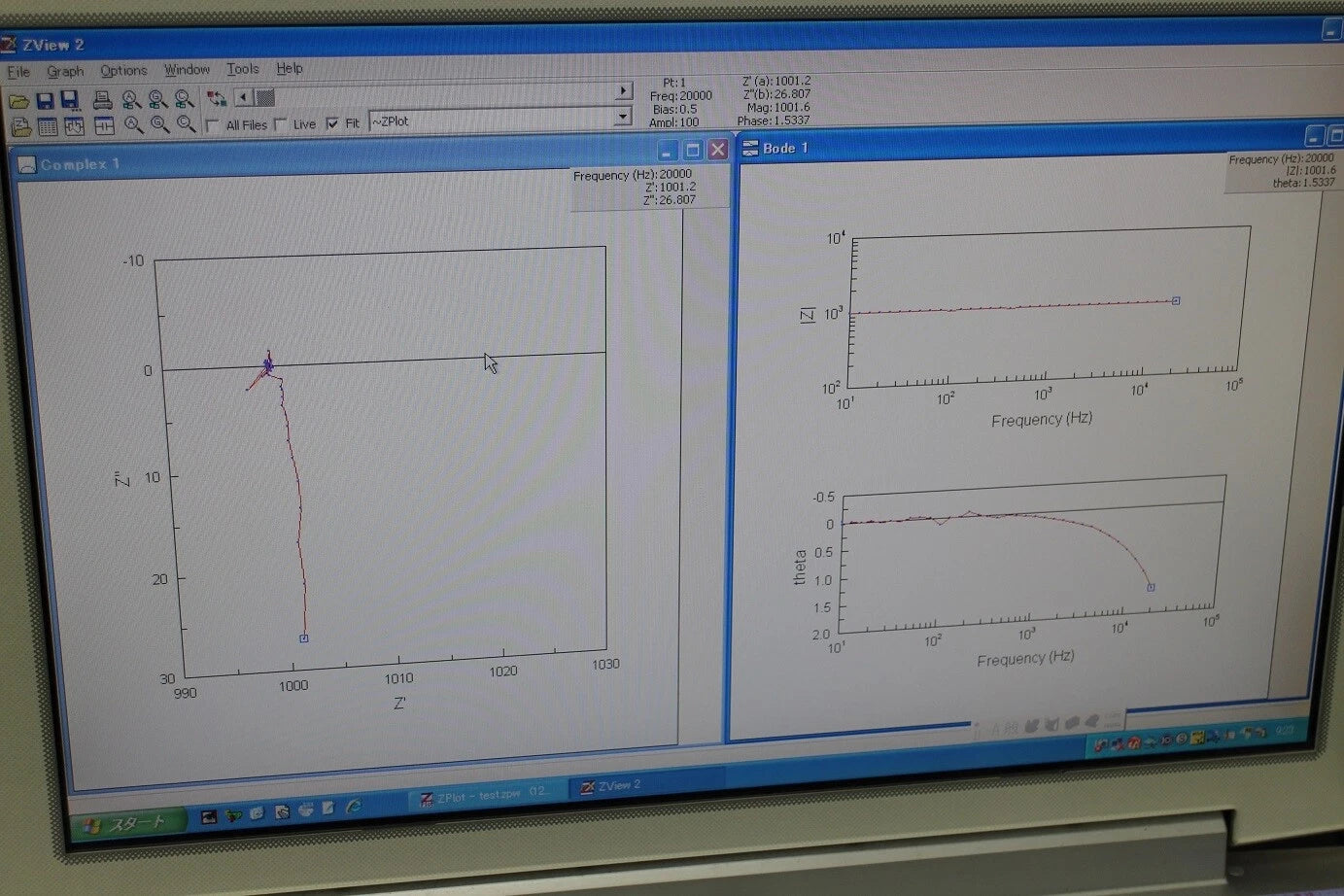This screenshot has height=896, width=1344.
Task: Click the Save As floppy icon with dots
Action: point(69,101)
